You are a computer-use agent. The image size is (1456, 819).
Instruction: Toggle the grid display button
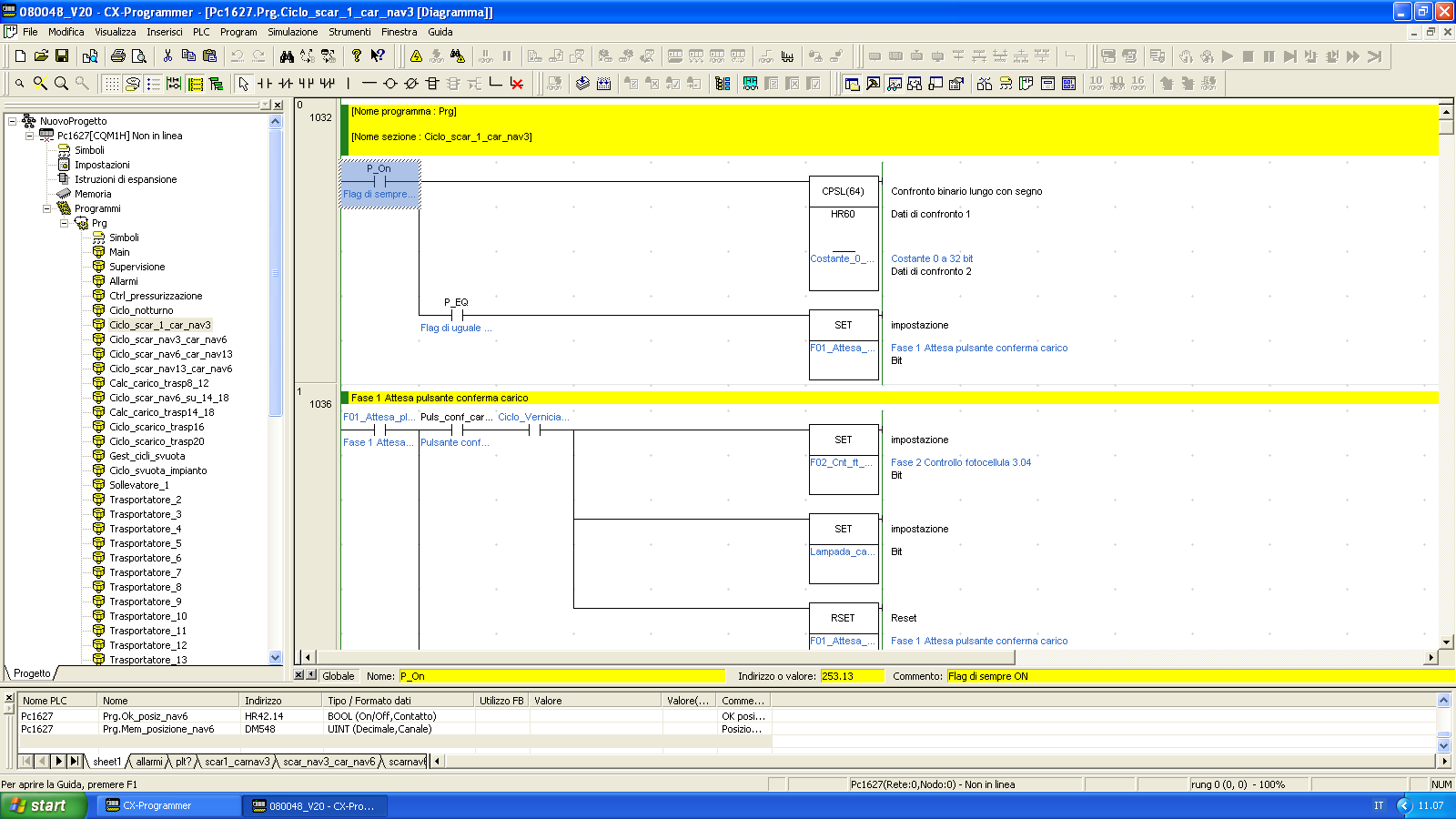point(111,84)
